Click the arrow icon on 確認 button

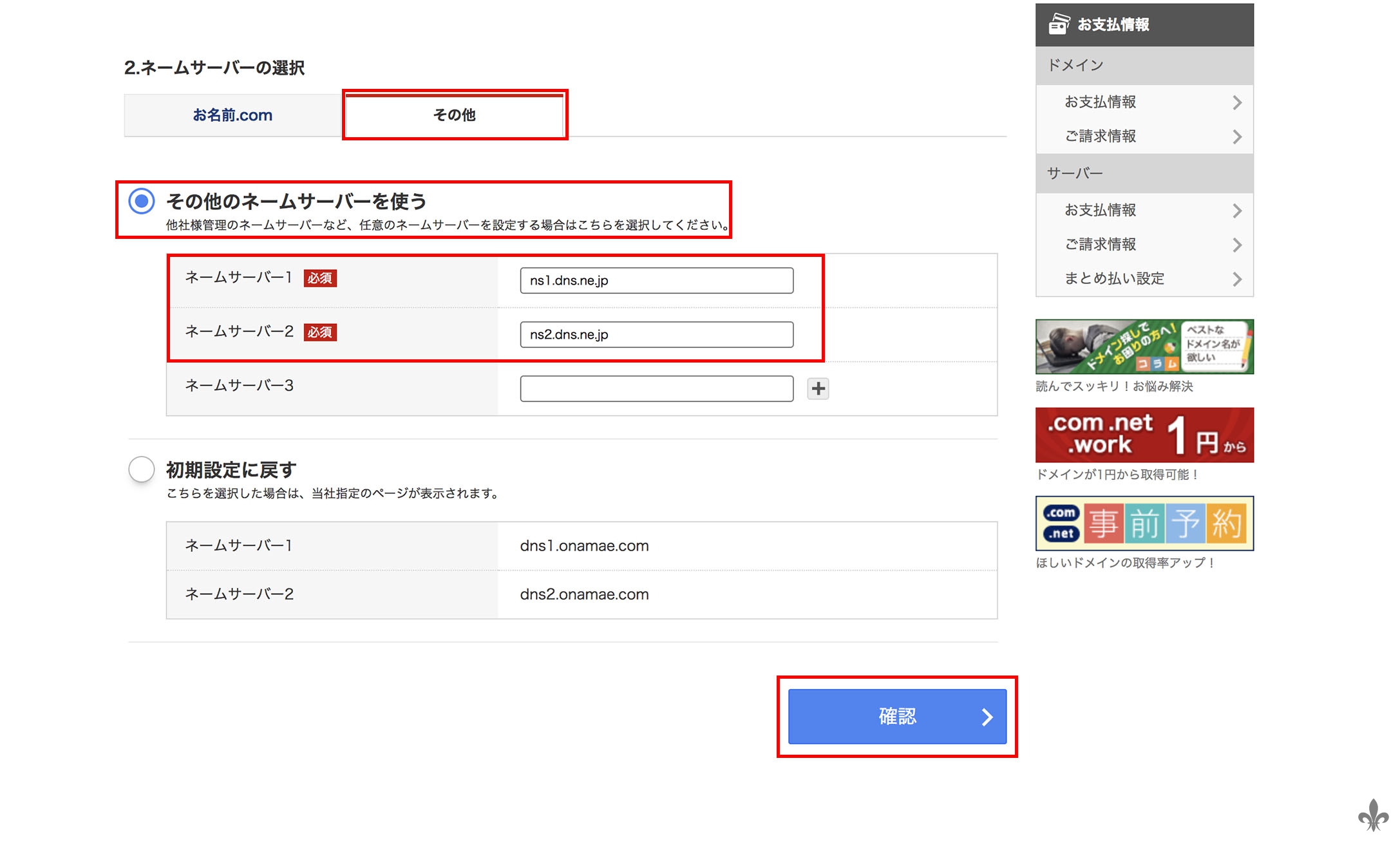point(987,717)
